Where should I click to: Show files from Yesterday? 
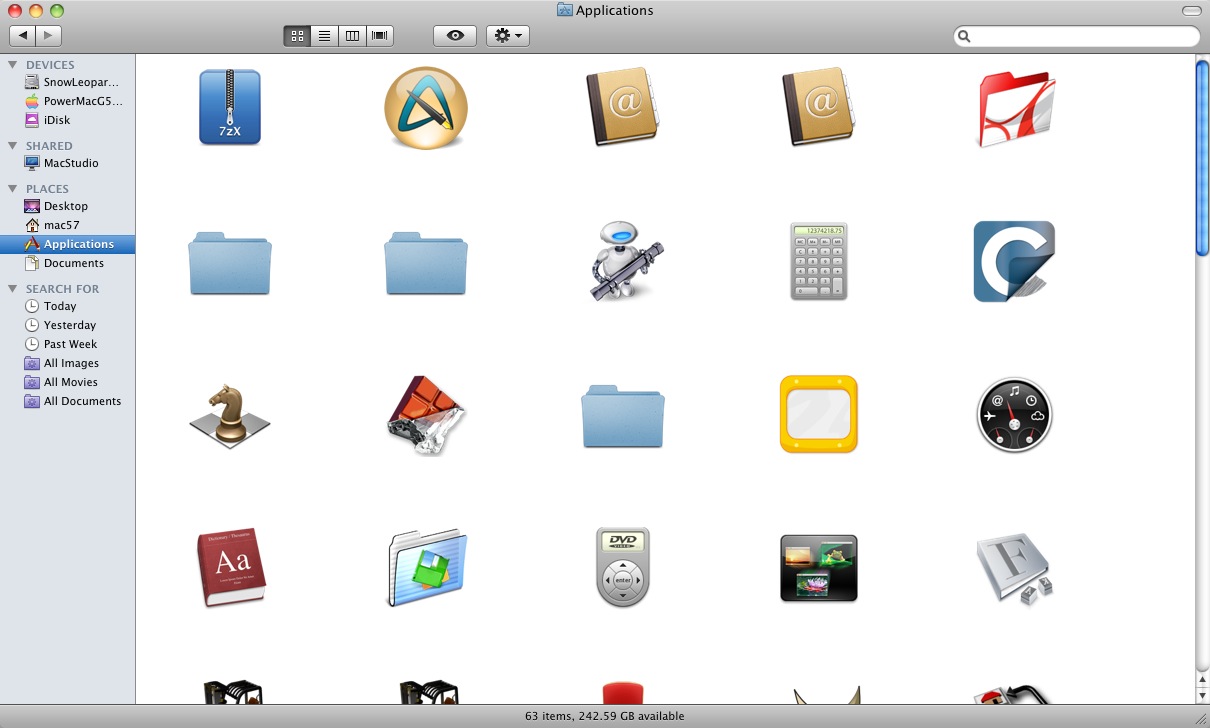pyautogui.click(x=68, y=325)
